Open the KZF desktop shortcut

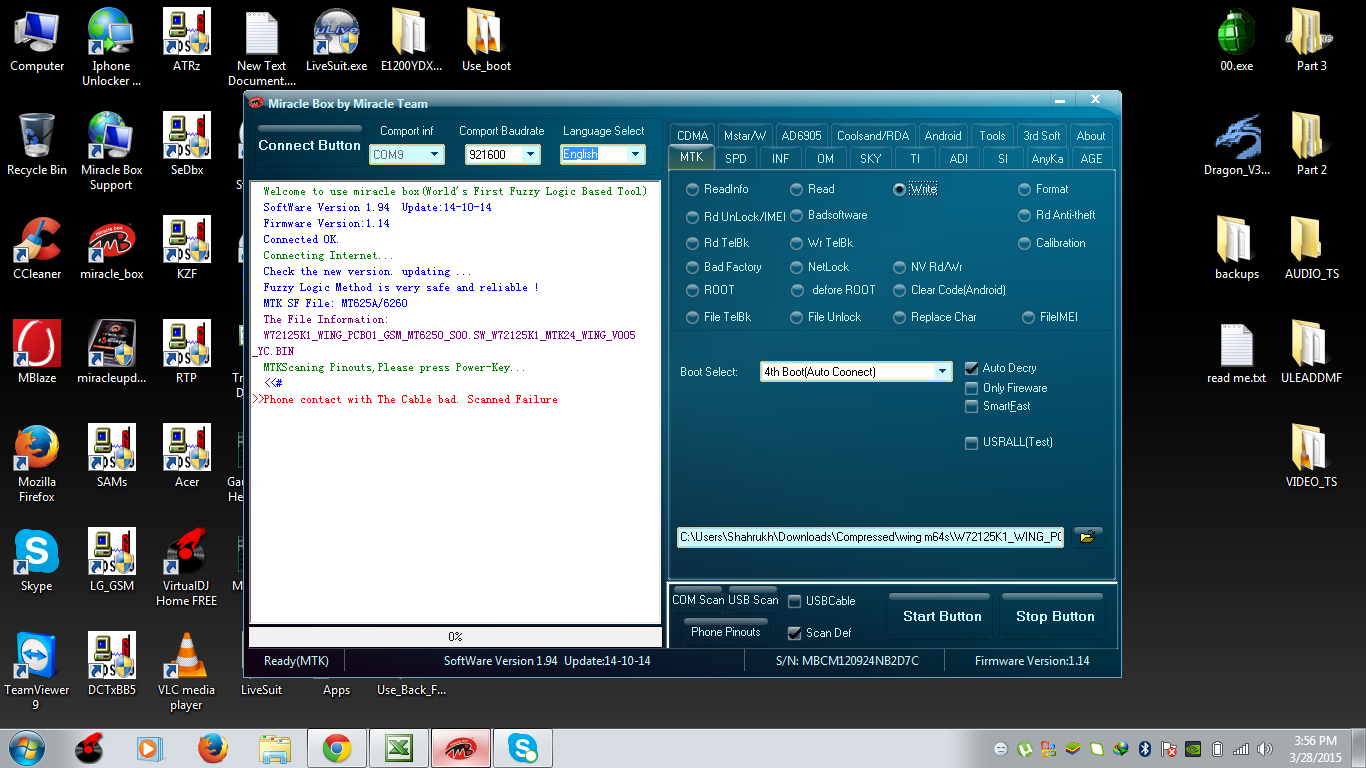[x=186, y=249]
